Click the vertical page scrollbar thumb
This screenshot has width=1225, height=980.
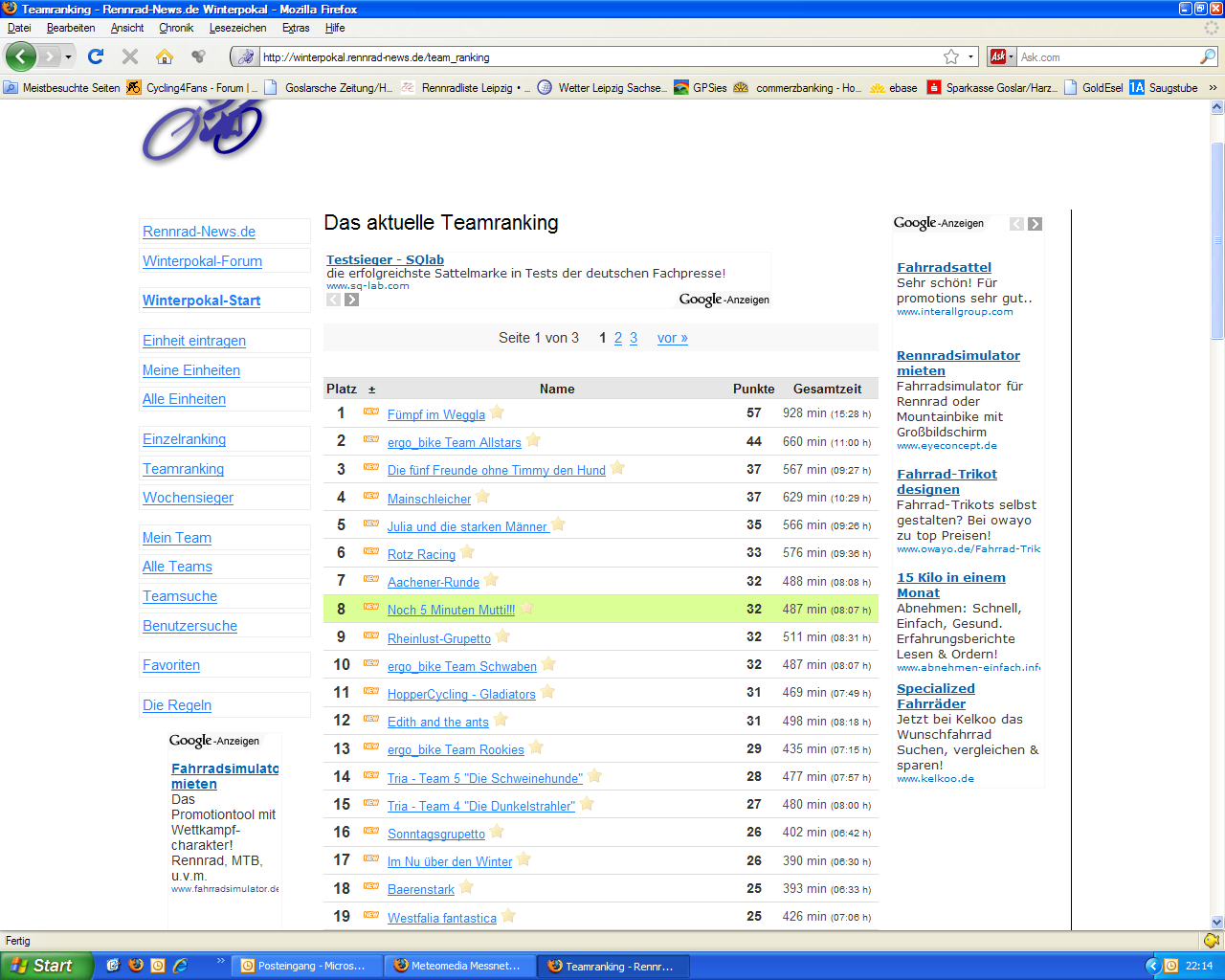coord(1217,239)
